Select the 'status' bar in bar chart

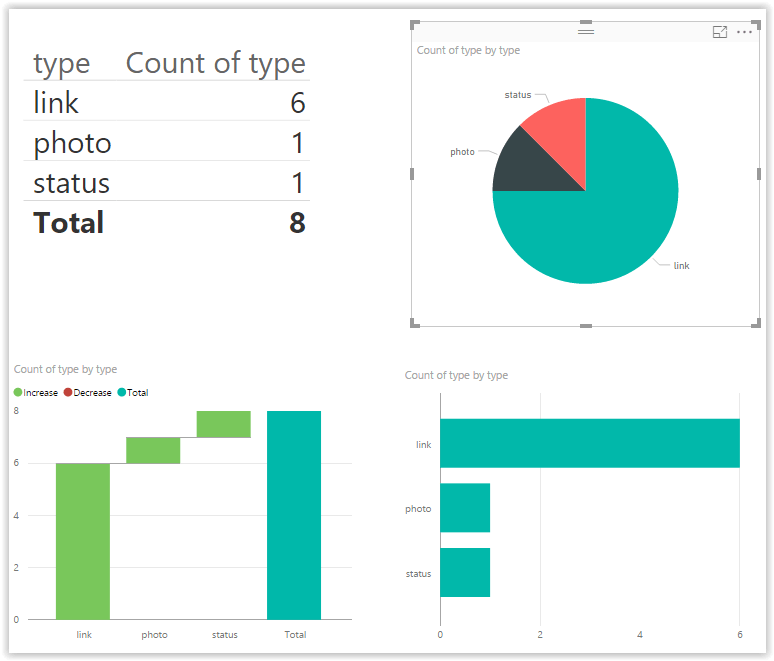coord(465,573)
